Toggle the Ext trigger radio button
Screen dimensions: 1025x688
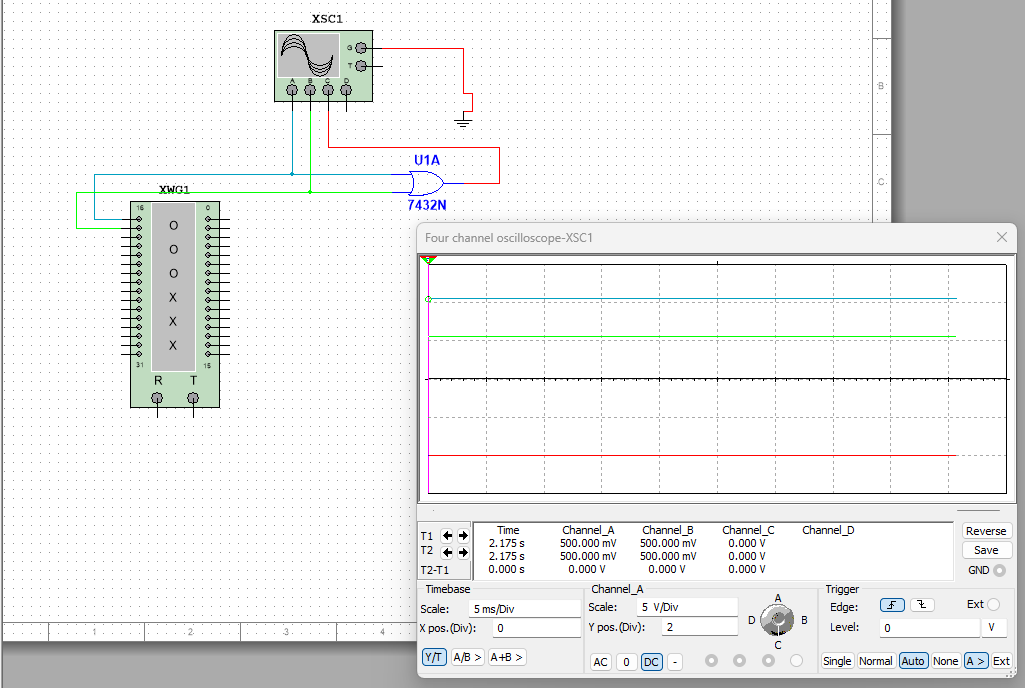coord(994,604)
